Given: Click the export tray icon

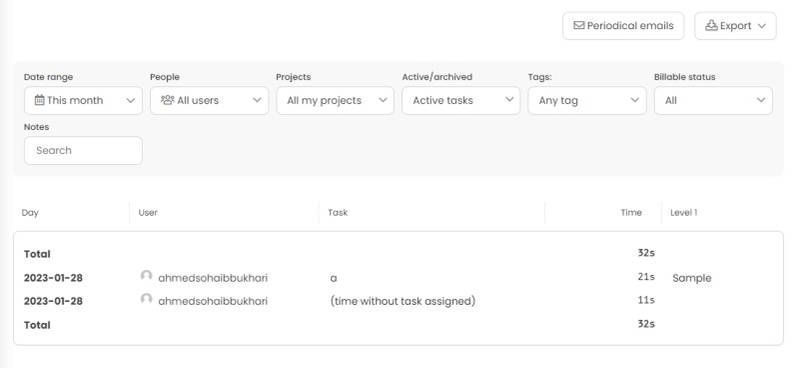Looking at the screenshot, I should point(711,25).
